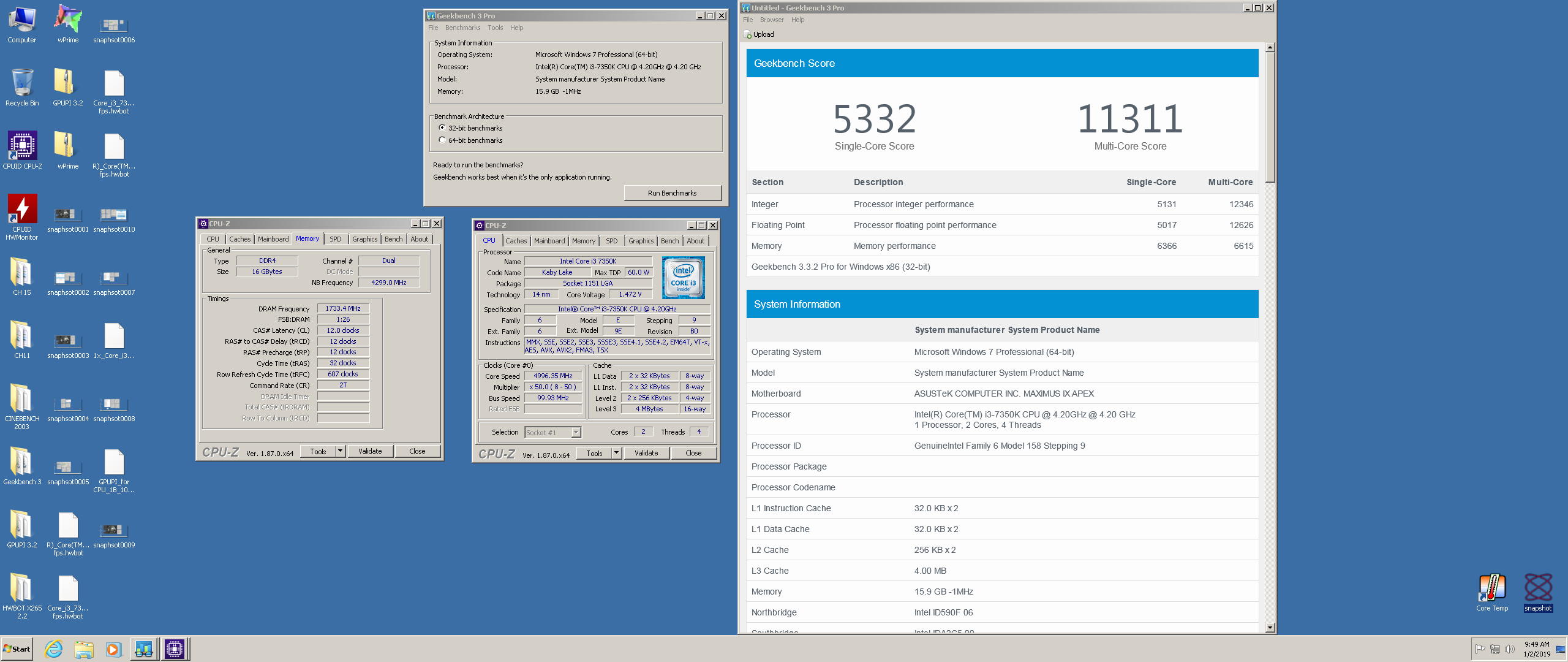Open File menu in Geekbench 3 Pro launcher
This screenshot has width=1568, height=662.
click(433, 28)
